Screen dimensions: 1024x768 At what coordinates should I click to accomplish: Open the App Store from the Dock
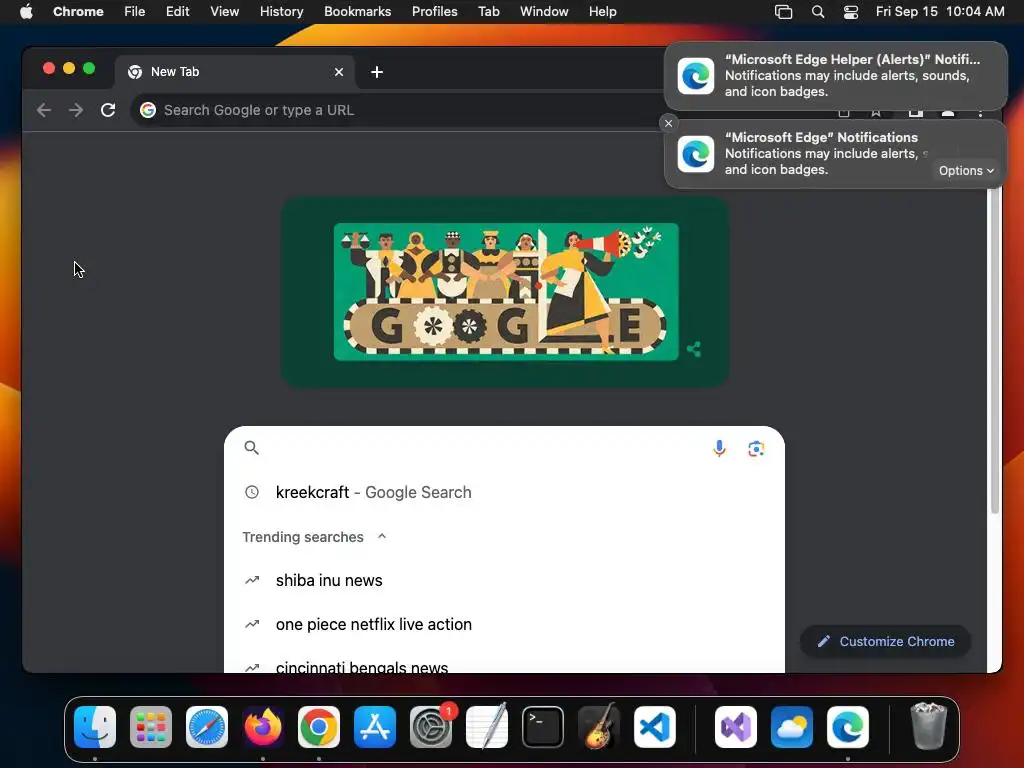click(x=375, y=727)
